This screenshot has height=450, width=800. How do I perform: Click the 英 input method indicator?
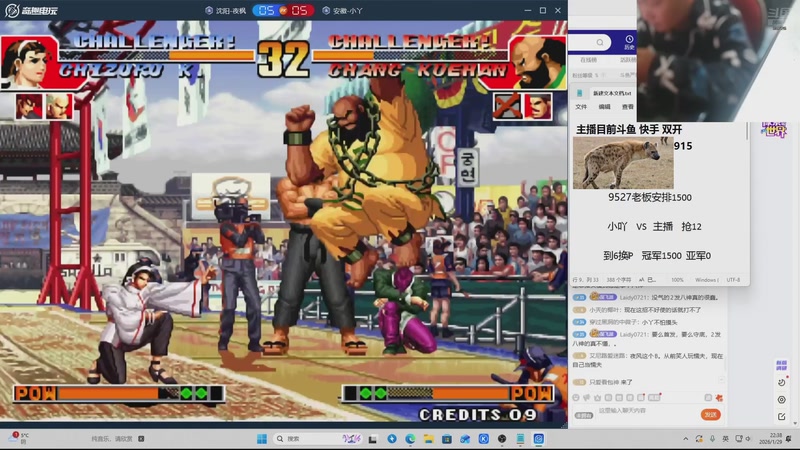pyautogui.click(x=726, y=439)
